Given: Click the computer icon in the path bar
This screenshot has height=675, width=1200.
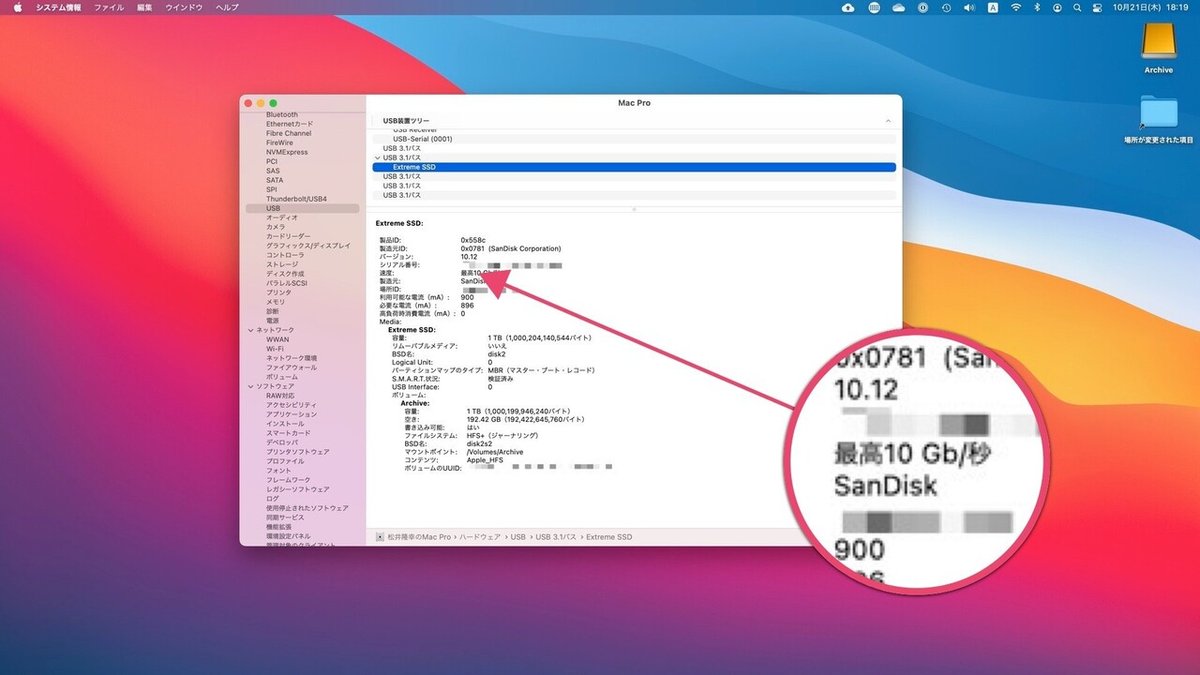Looking at the screenshot, I should coord(379,537).
